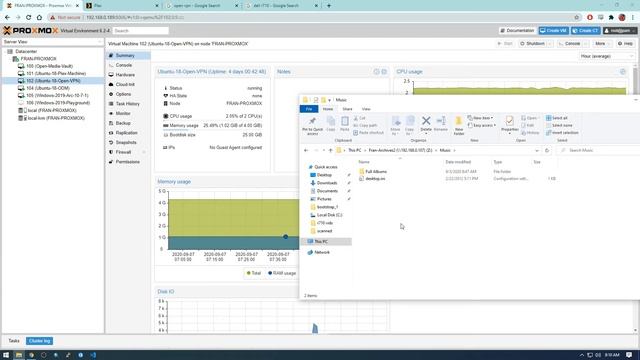The height and width of the screenshot is (360, 640).
Task: Click the Chrome taskbar icon
Action: pos(31,355)
